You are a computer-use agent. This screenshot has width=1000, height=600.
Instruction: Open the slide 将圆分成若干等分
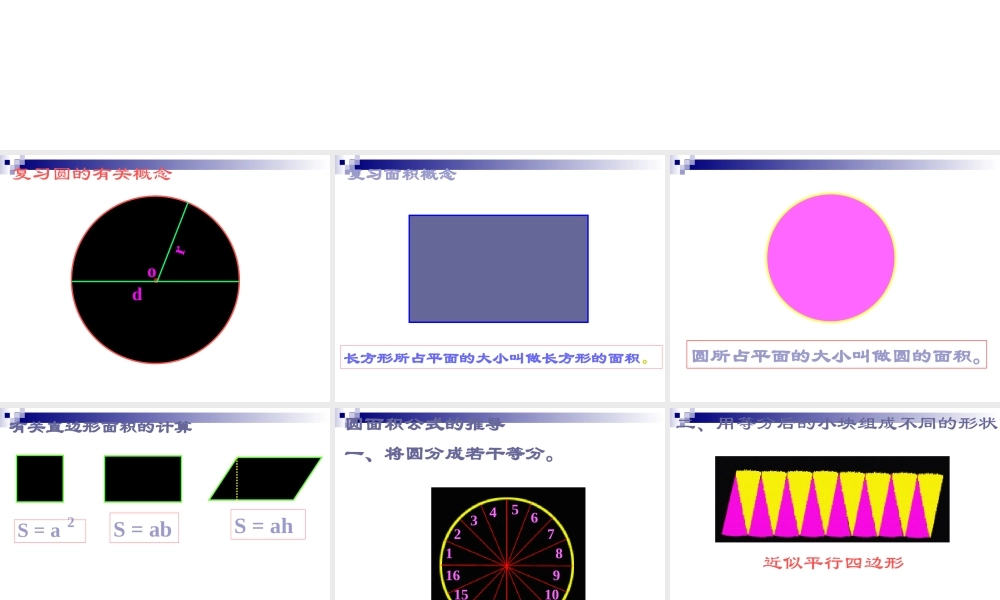click(499, 504)
